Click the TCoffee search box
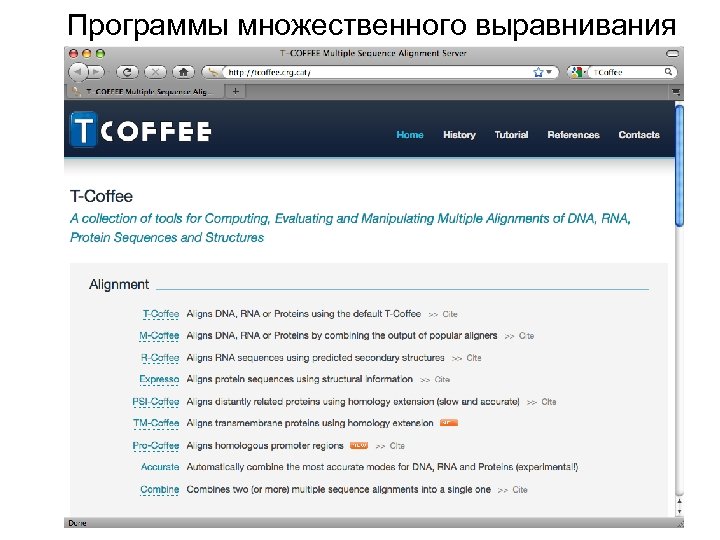The height and width of the screenshot is (540, 720). pos(627,72)
